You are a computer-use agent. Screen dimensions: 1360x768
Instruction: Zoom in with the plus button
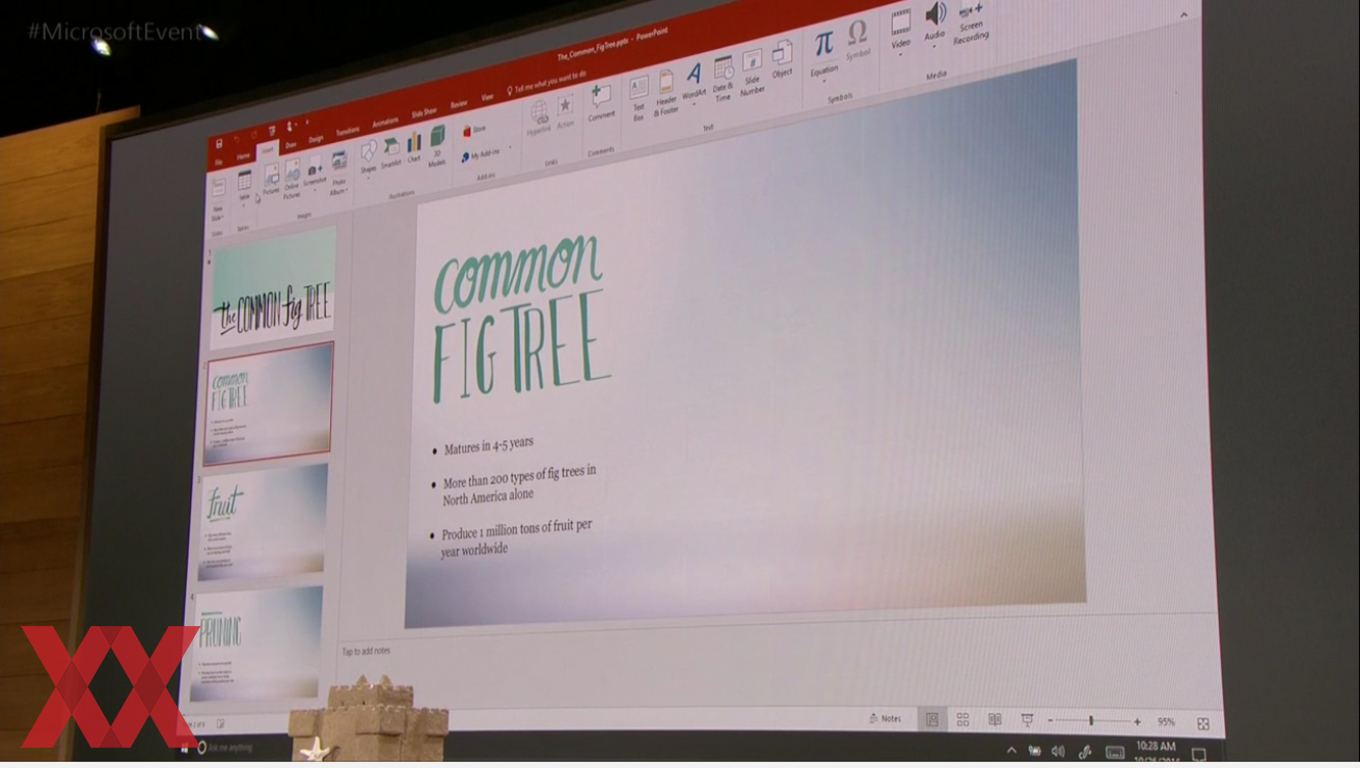tap(1137, 722)
